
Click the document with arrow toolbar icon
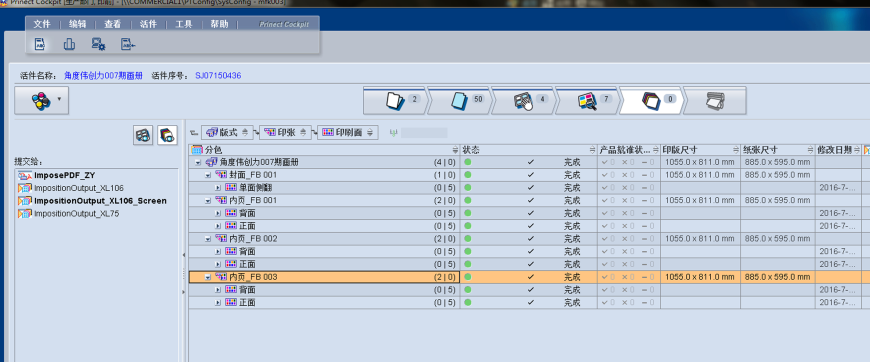pyautogui.click(x=128, y=44)
